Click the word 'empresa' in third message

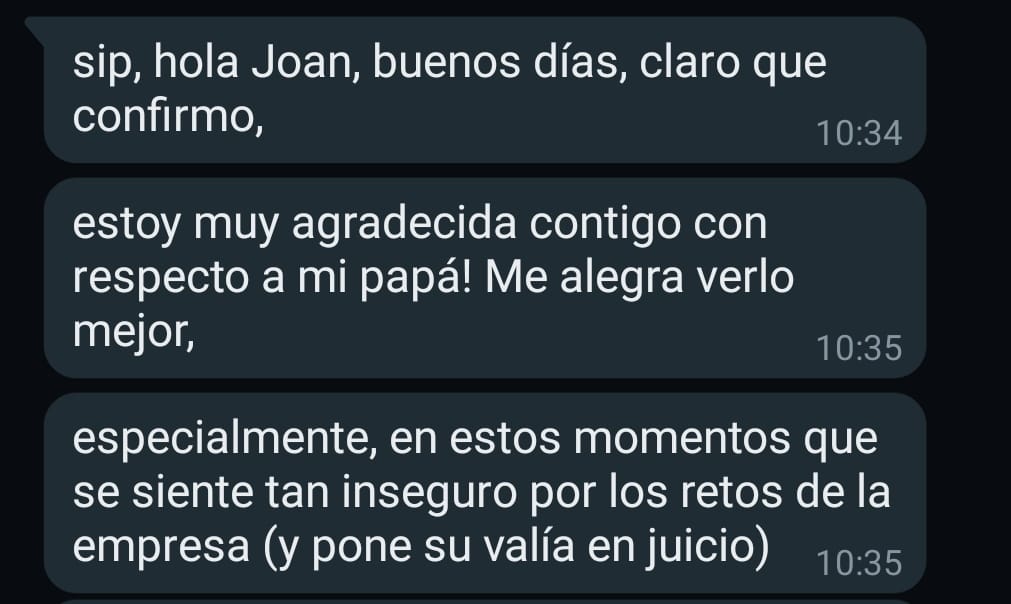[161, 547]
